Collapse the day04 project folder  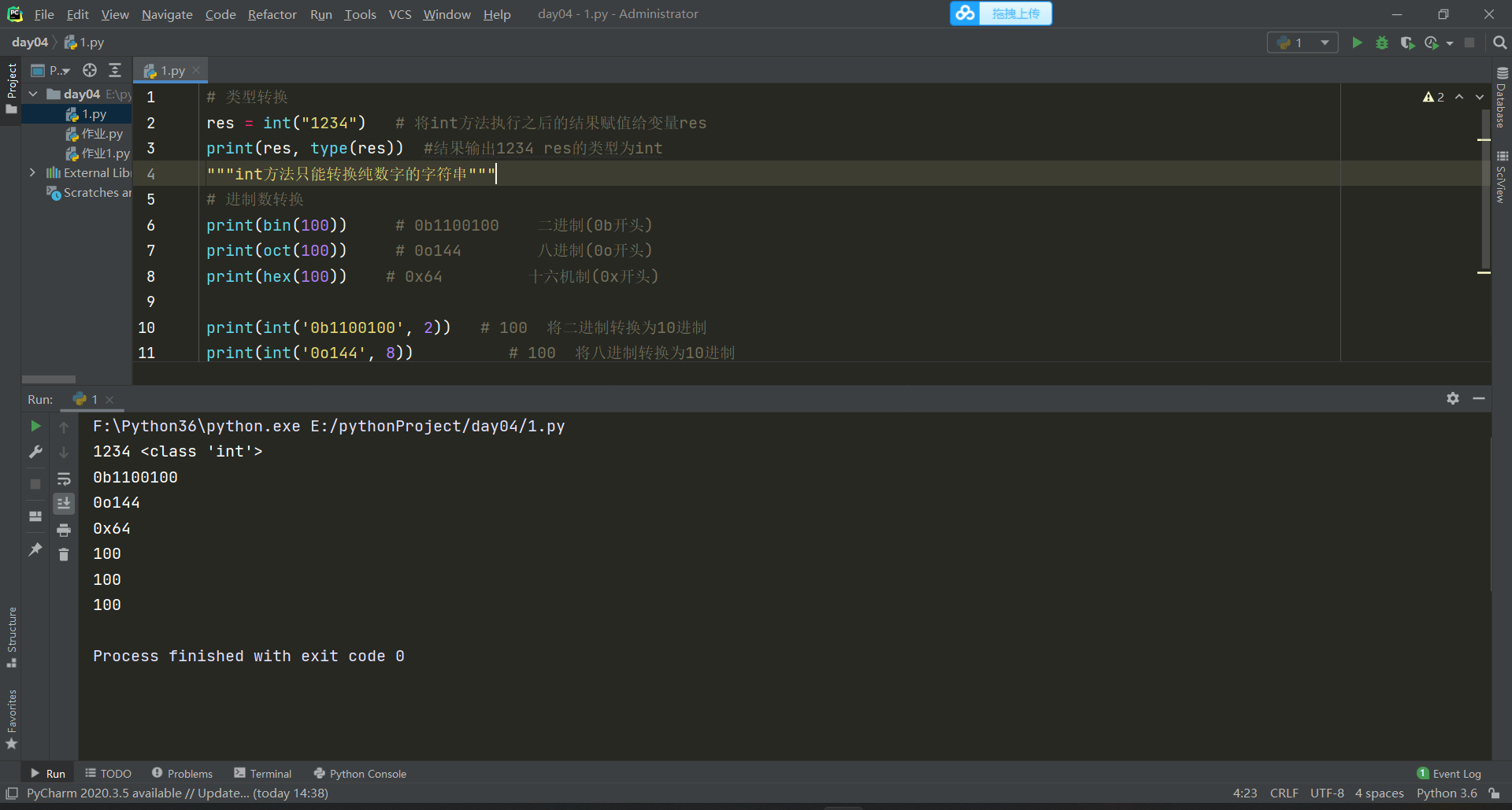[33, 94]
